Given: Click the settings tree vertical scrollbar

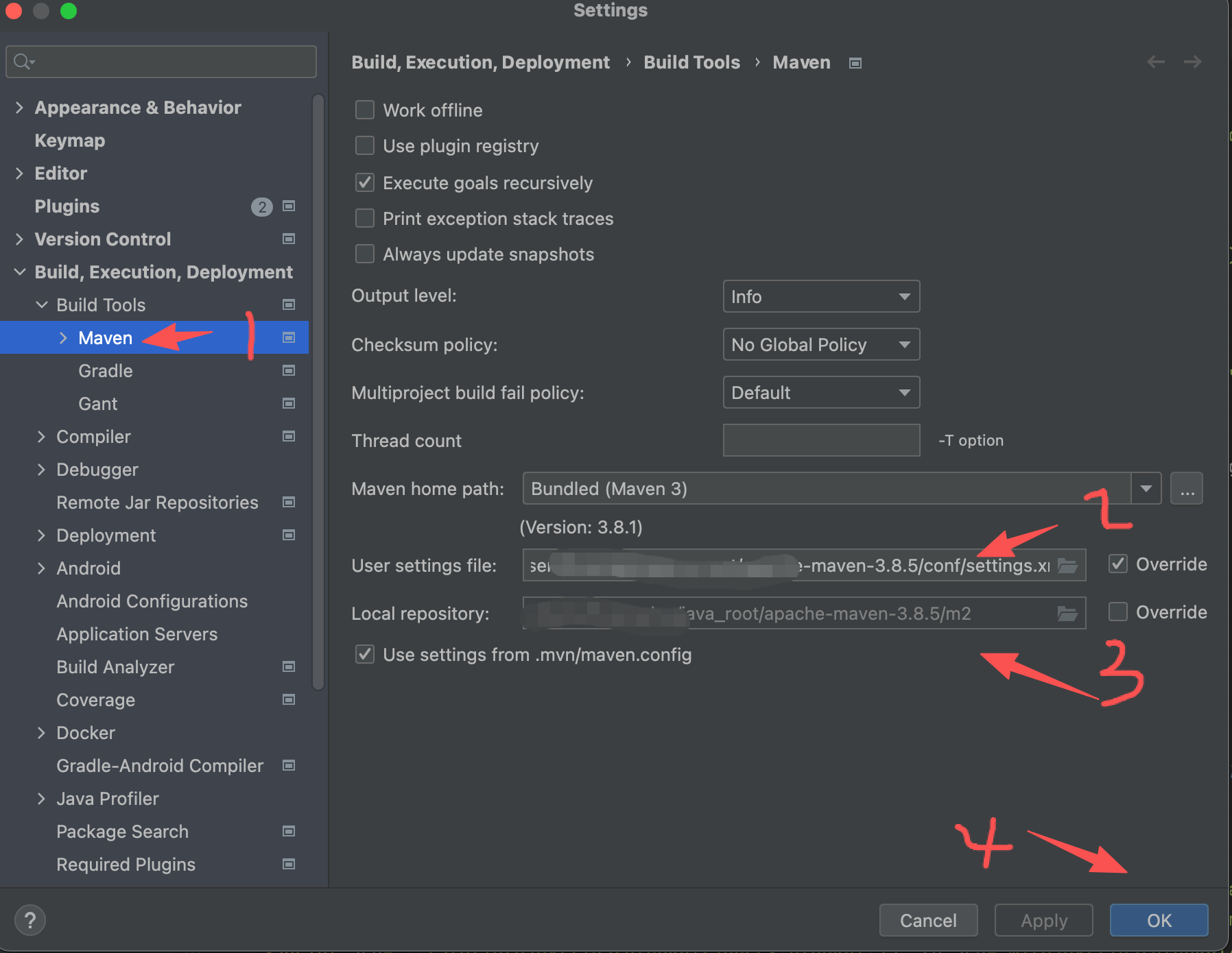Looking at the screenshot, I should point(318,391).
